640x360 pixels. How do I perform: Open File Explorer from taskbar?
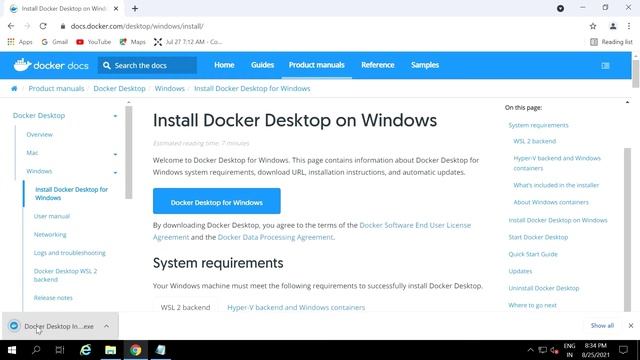pos(110,350)
